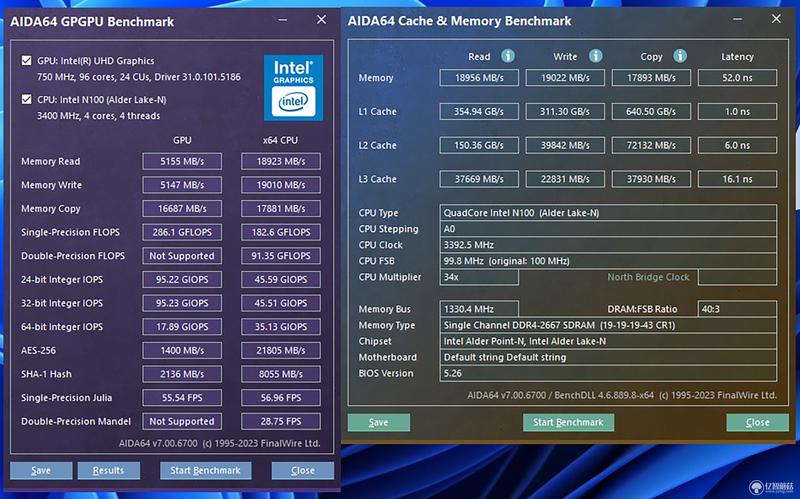
Task: Click Chipset field Intel Alder Point-N
Action: coord(608,341)
